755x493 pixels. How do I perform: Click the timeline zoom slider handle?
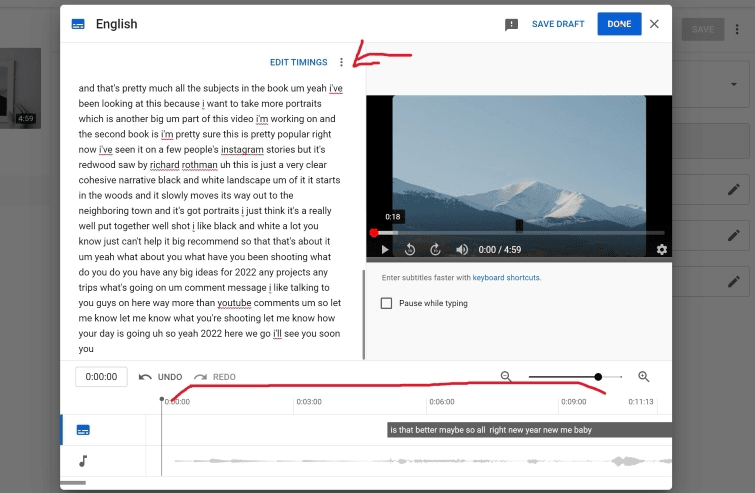(598, 376)
